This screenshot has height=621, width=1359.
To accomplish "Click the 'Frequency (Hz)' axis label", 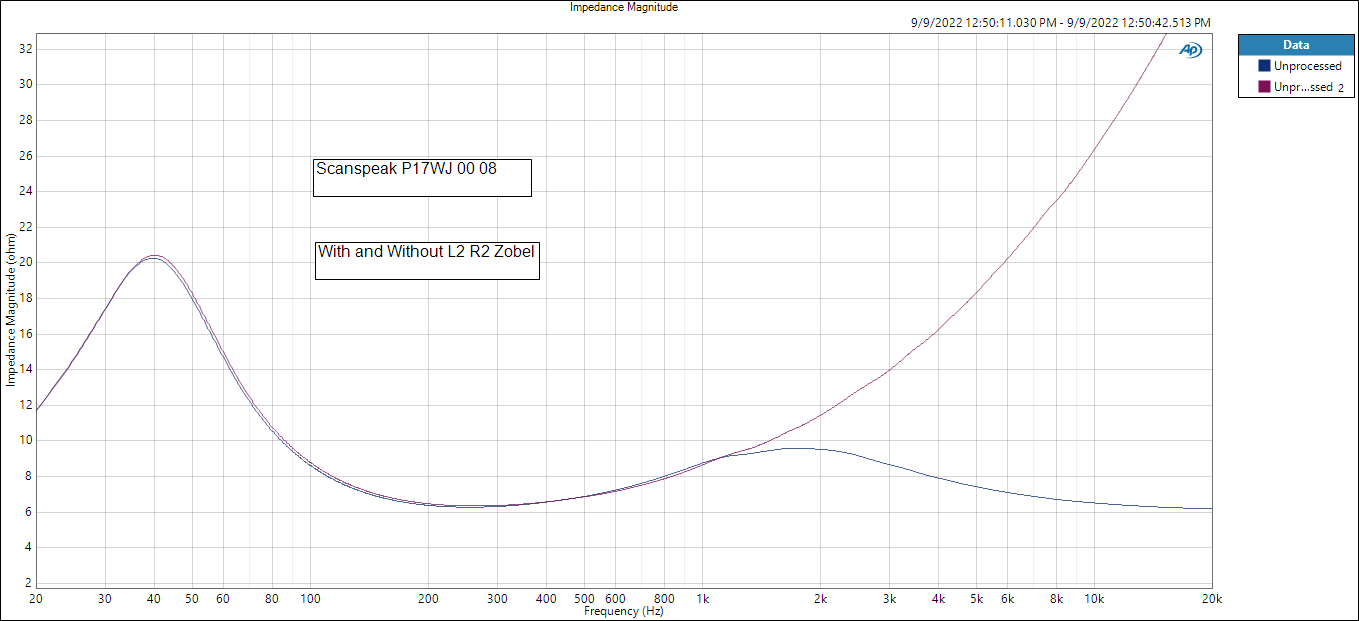I will point(623,611).
